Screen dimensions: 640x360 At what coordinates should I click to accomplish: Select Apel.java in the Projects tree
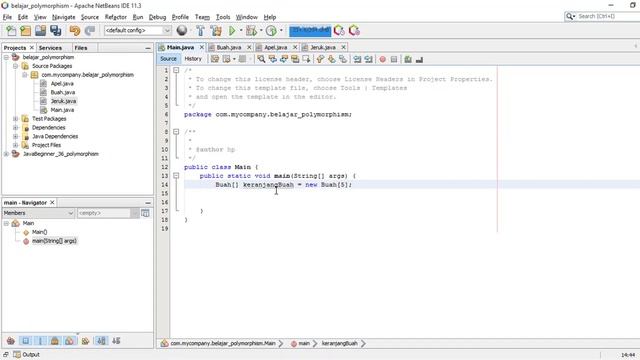(62, 84)
